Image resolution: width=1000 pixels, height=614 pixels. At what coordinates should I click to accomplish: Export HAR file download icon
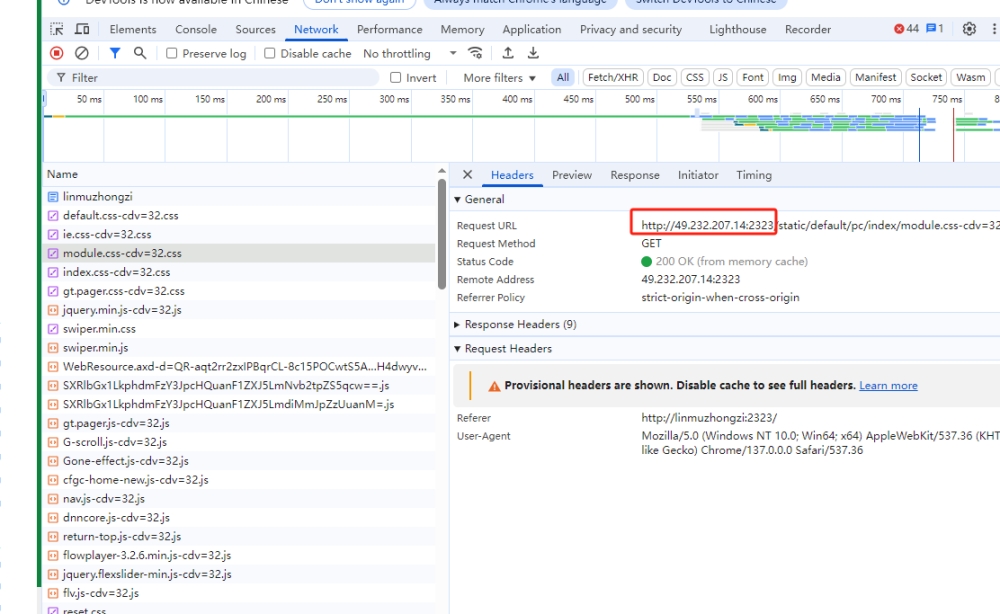coord(533,53)
